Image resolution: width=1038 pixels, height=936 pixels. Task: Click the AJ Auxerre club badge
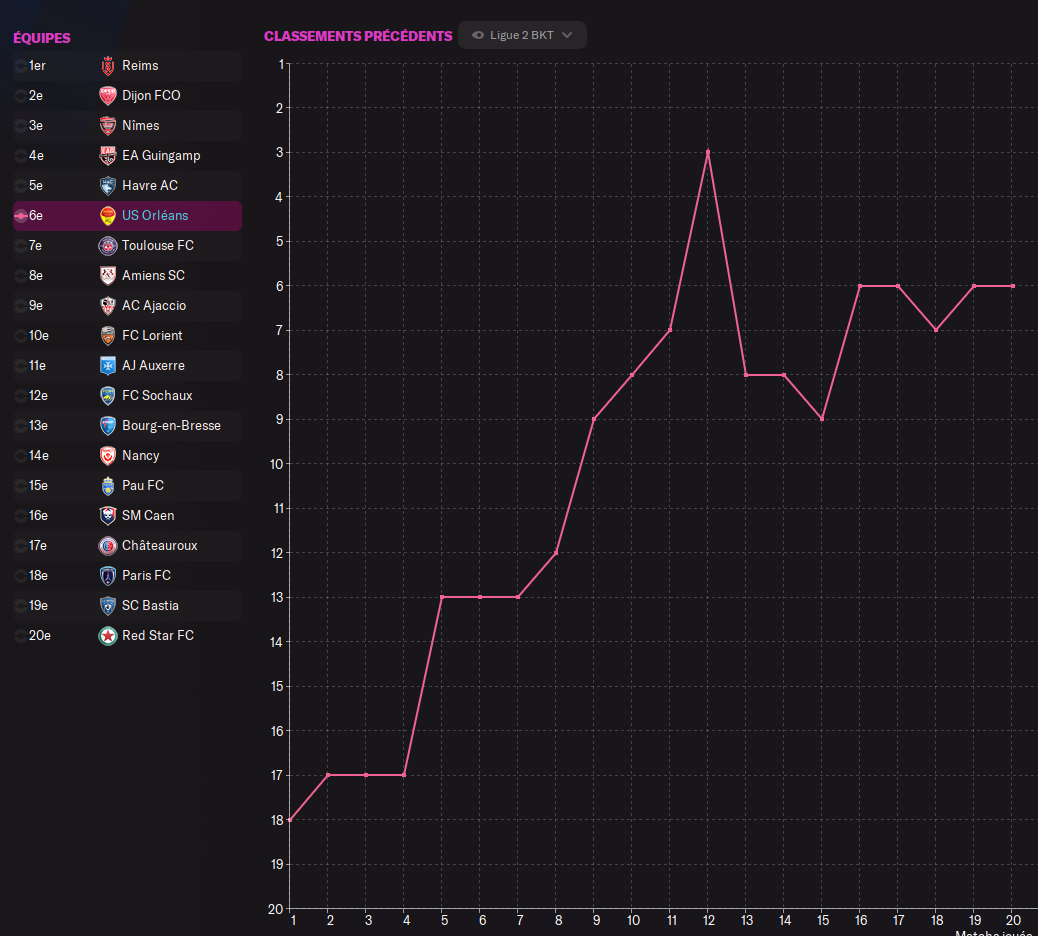click(x=107, y=365)
